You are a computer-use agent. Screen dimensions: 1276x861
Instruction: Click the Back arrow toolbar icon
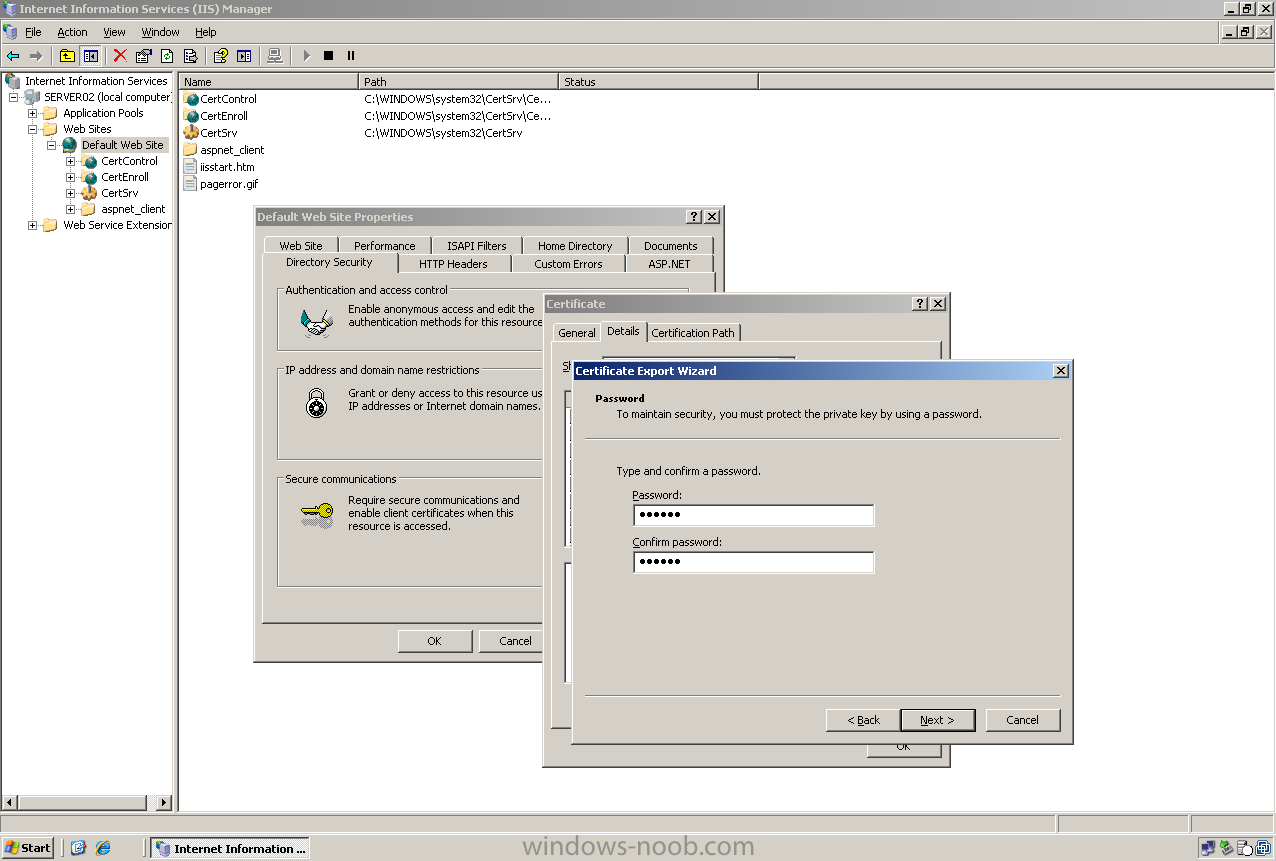13,56
